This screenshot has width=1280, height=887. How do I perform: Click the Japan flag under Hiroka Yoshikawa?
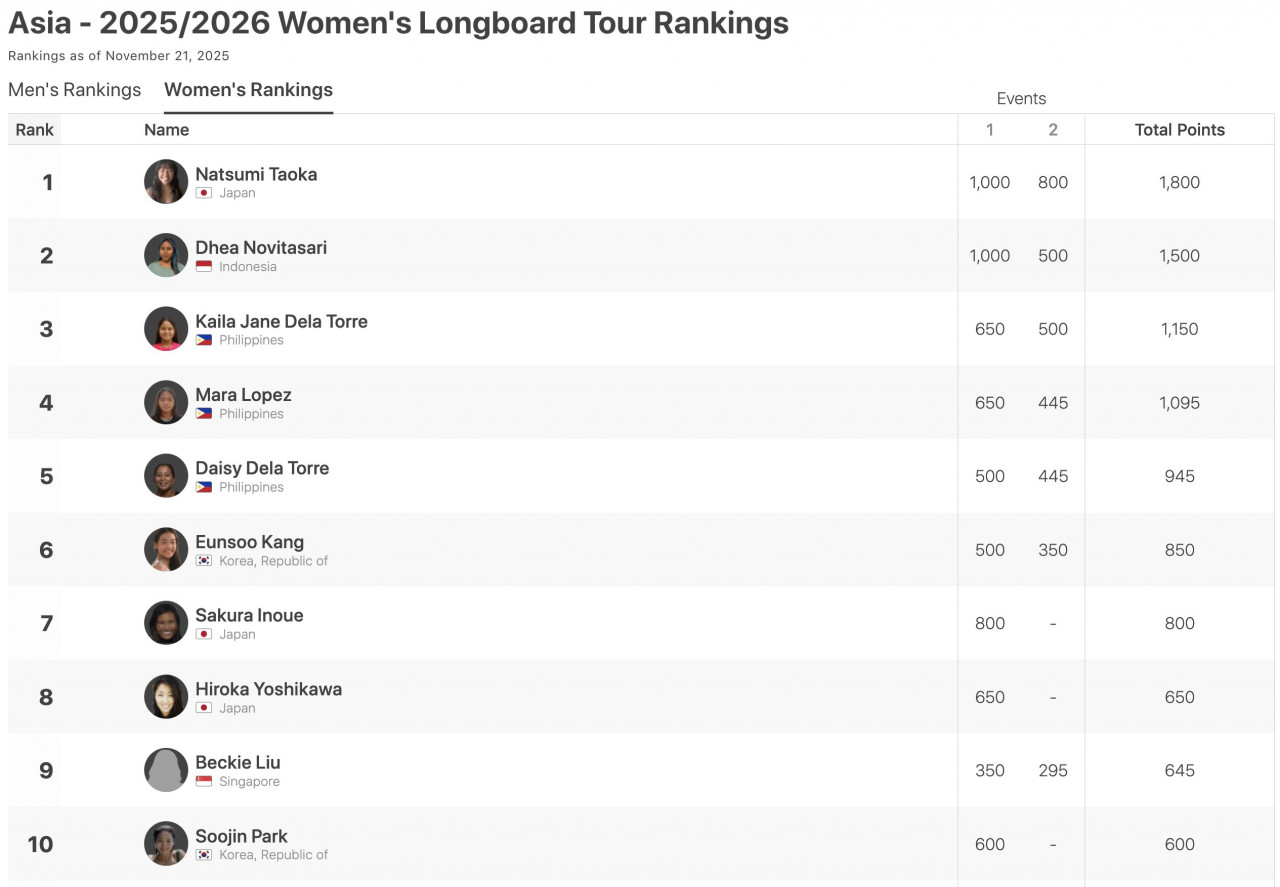(204, 708)
